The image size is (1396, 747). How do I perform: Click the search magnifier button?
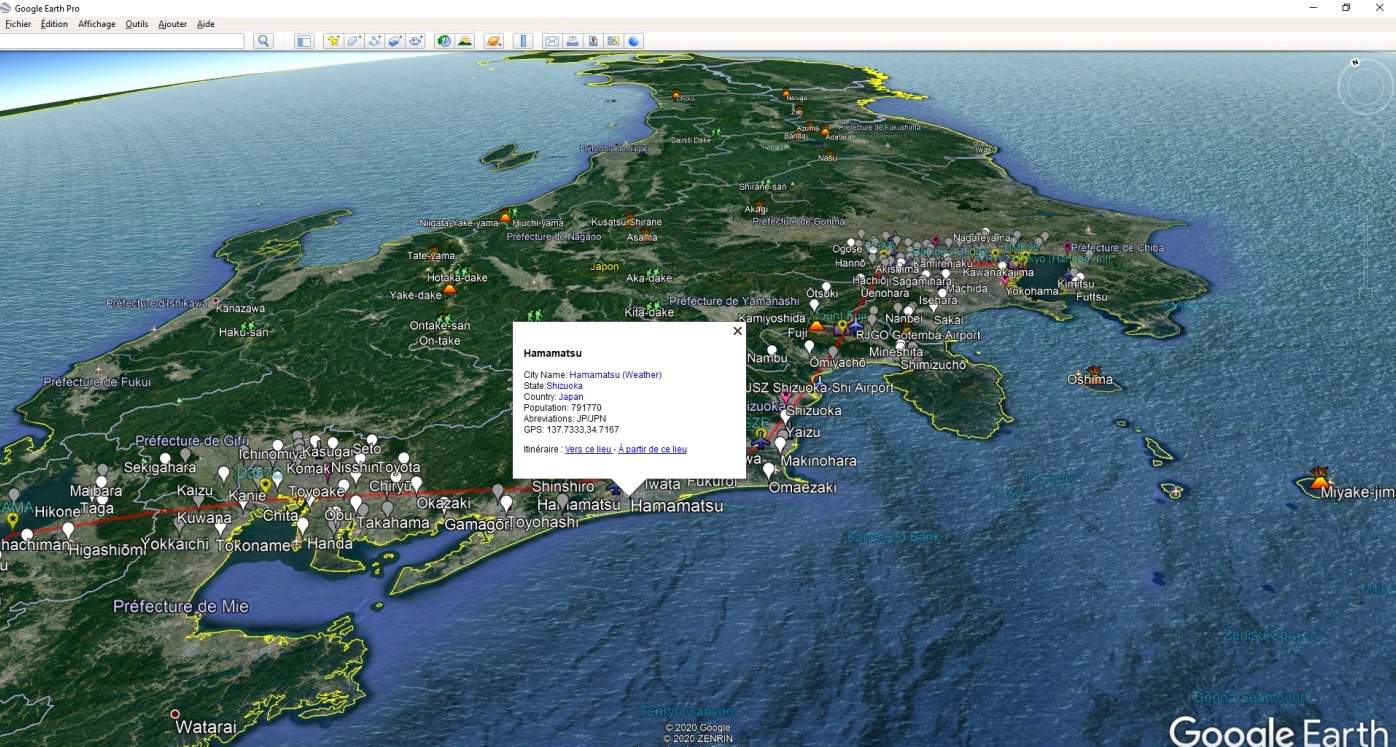coord(263,41)
